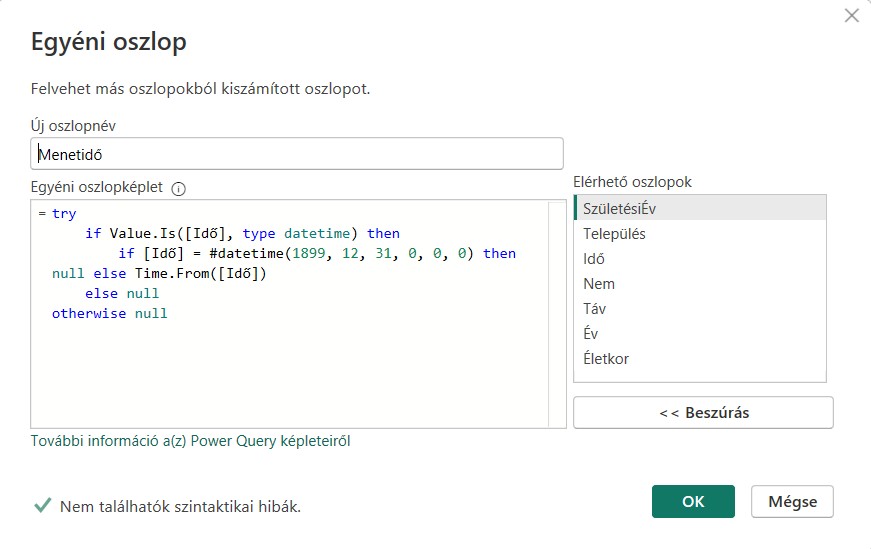Click the green checkmark syntax status icon

pos(42,505)
